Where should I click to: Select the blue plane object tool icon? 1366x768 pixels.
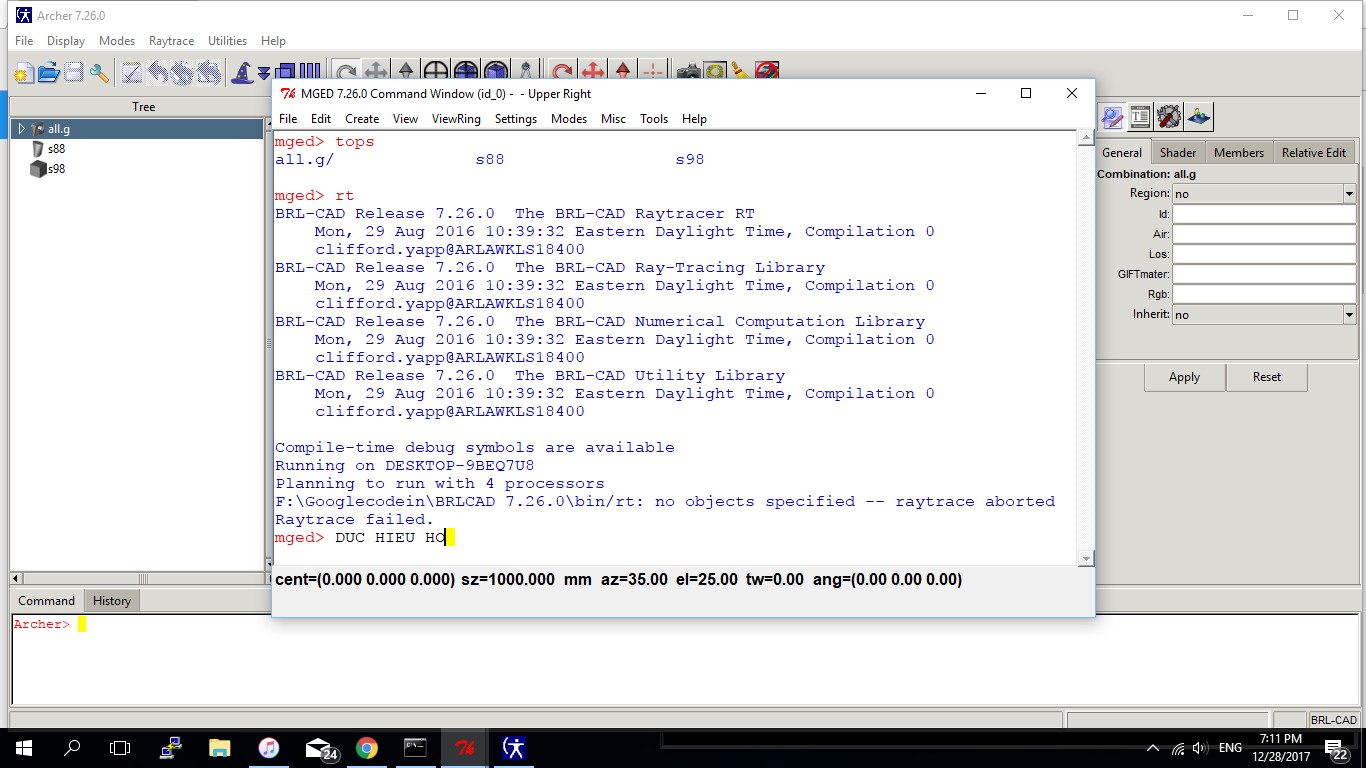[1198, 117]
